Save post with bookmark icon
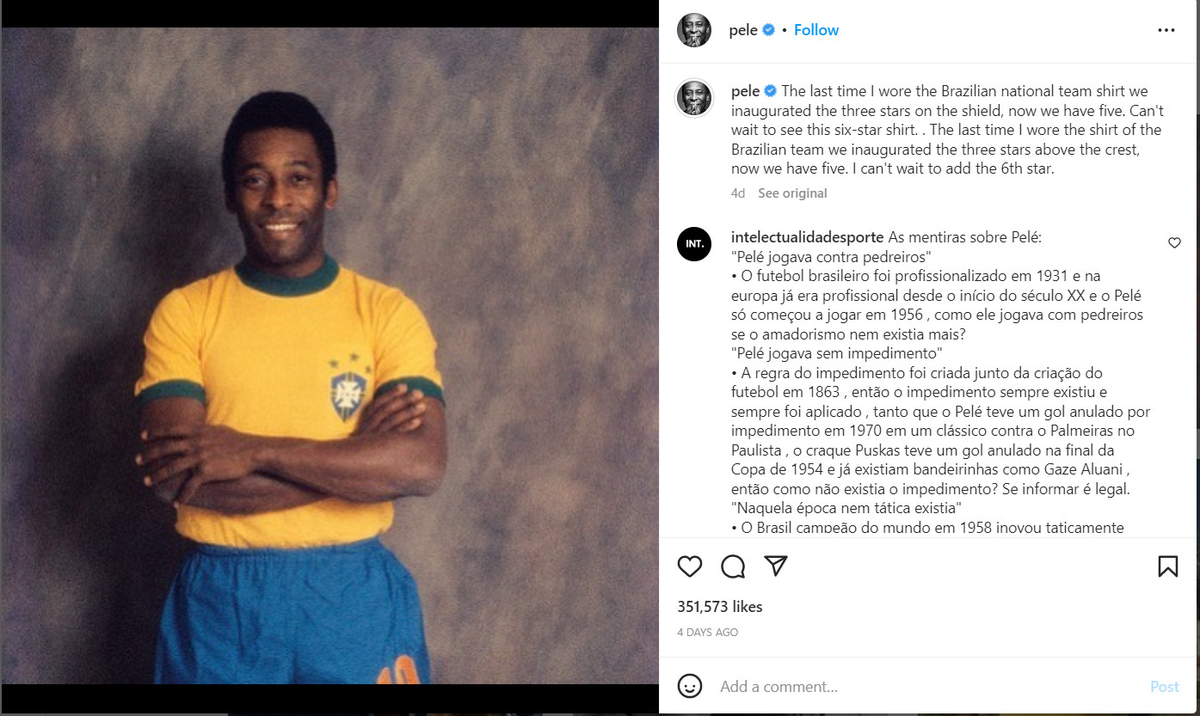 click(1167, 567)
